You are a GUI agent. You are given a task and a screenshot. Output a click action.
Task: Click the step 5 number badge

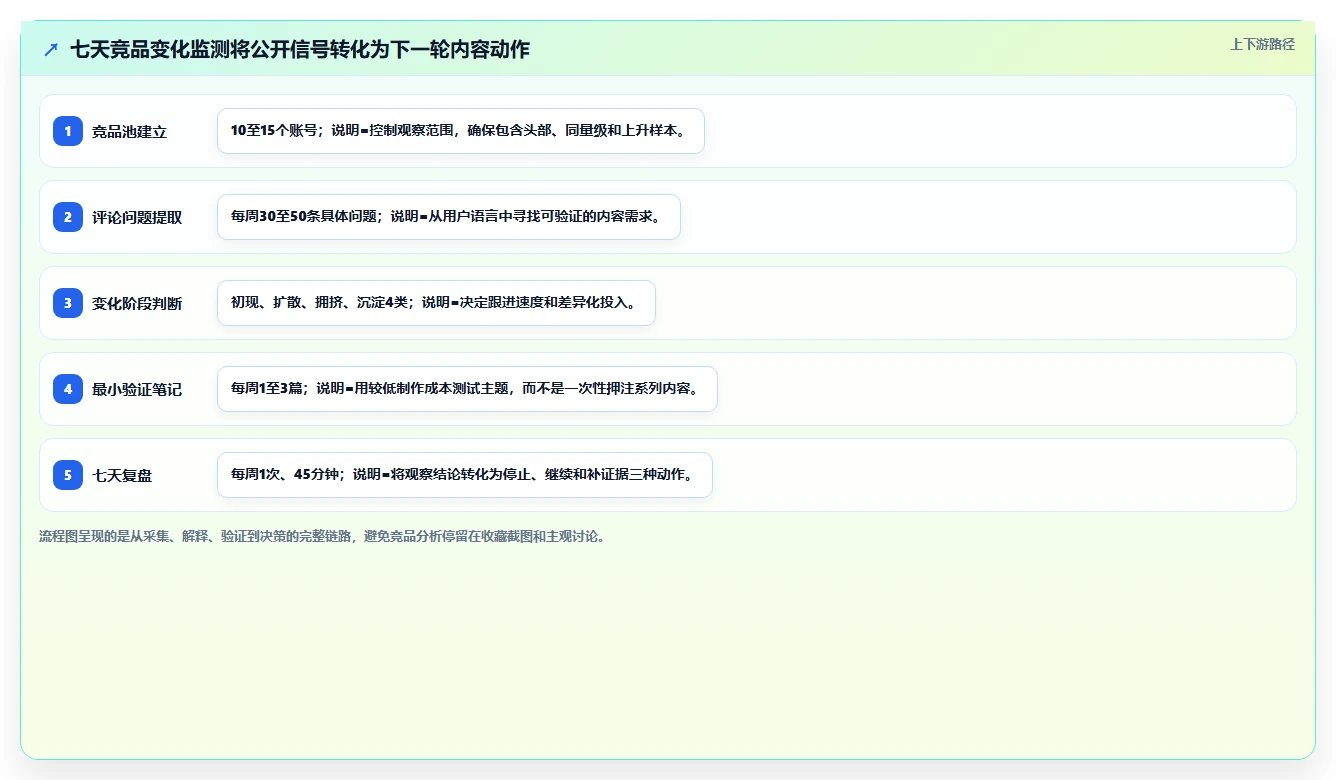[68, 475]
